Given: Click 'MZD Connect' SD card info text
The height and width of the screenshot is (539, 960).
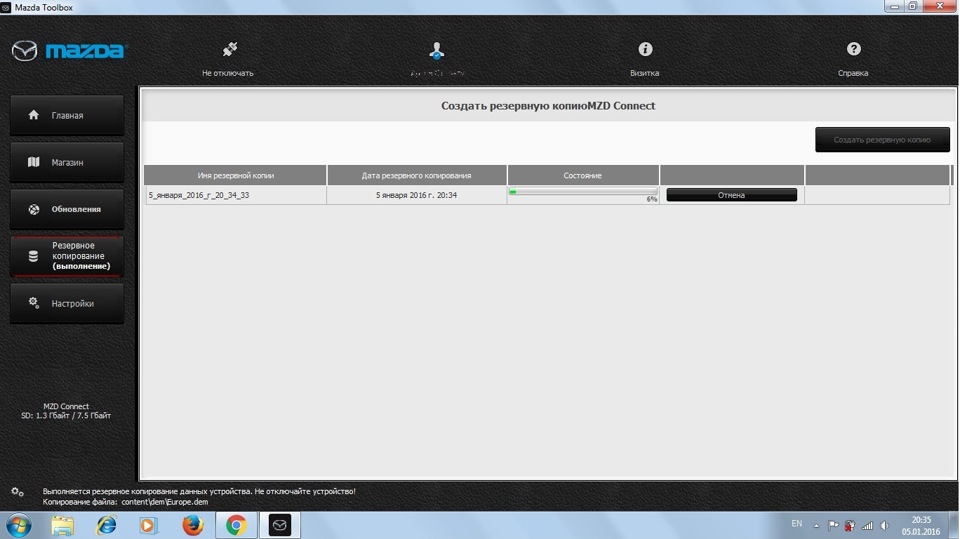Looking at the screenshot, I should [x=66, y=411].
